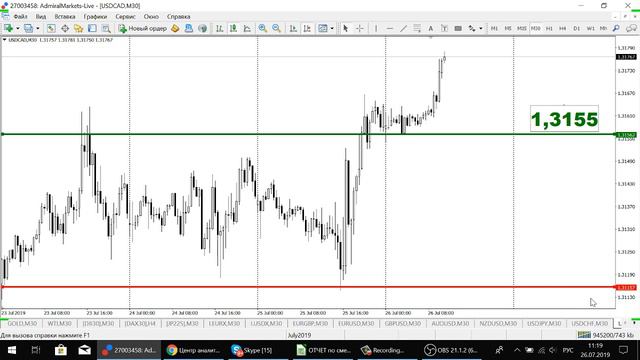Image resolution: width=640 pixels, height=360 pixels.
Task: Open the Графики menu
Action: tap(95, 17)
